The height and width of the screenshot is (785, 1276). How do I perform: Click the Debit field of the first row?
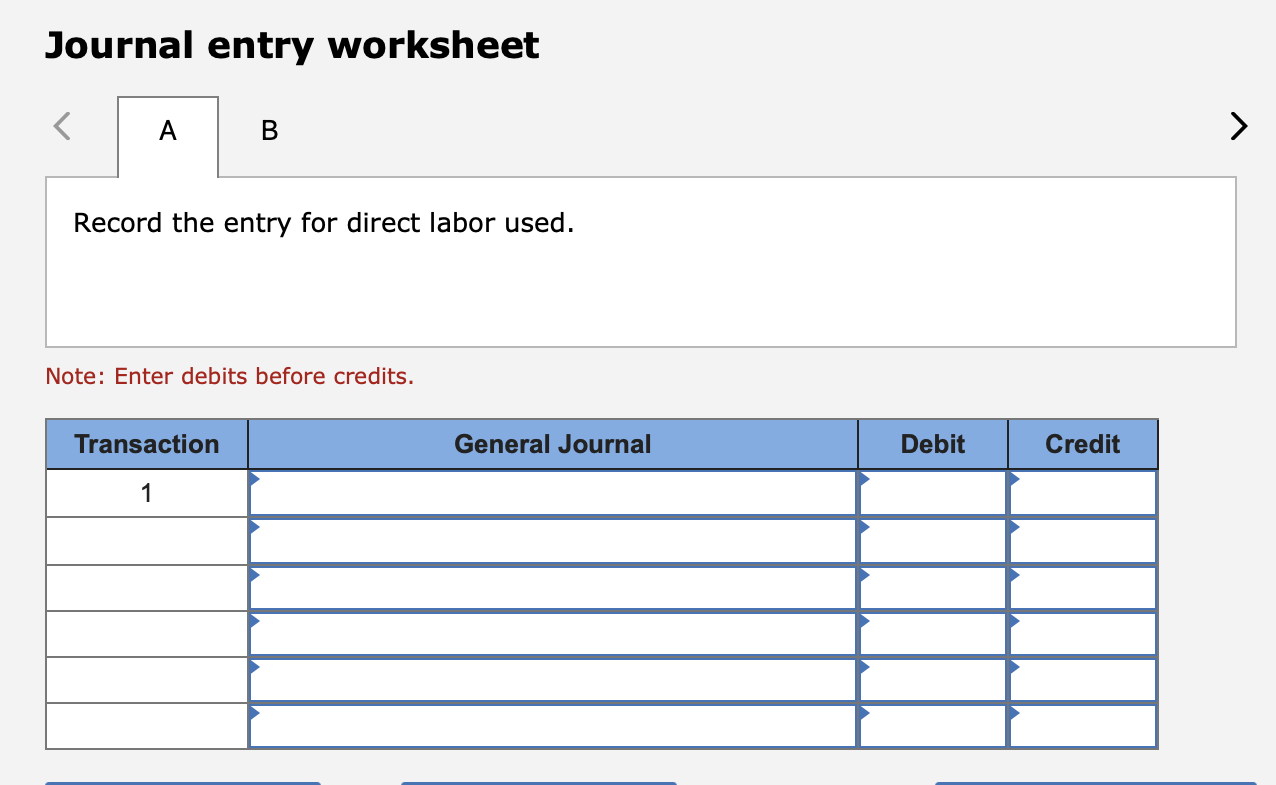935,493
